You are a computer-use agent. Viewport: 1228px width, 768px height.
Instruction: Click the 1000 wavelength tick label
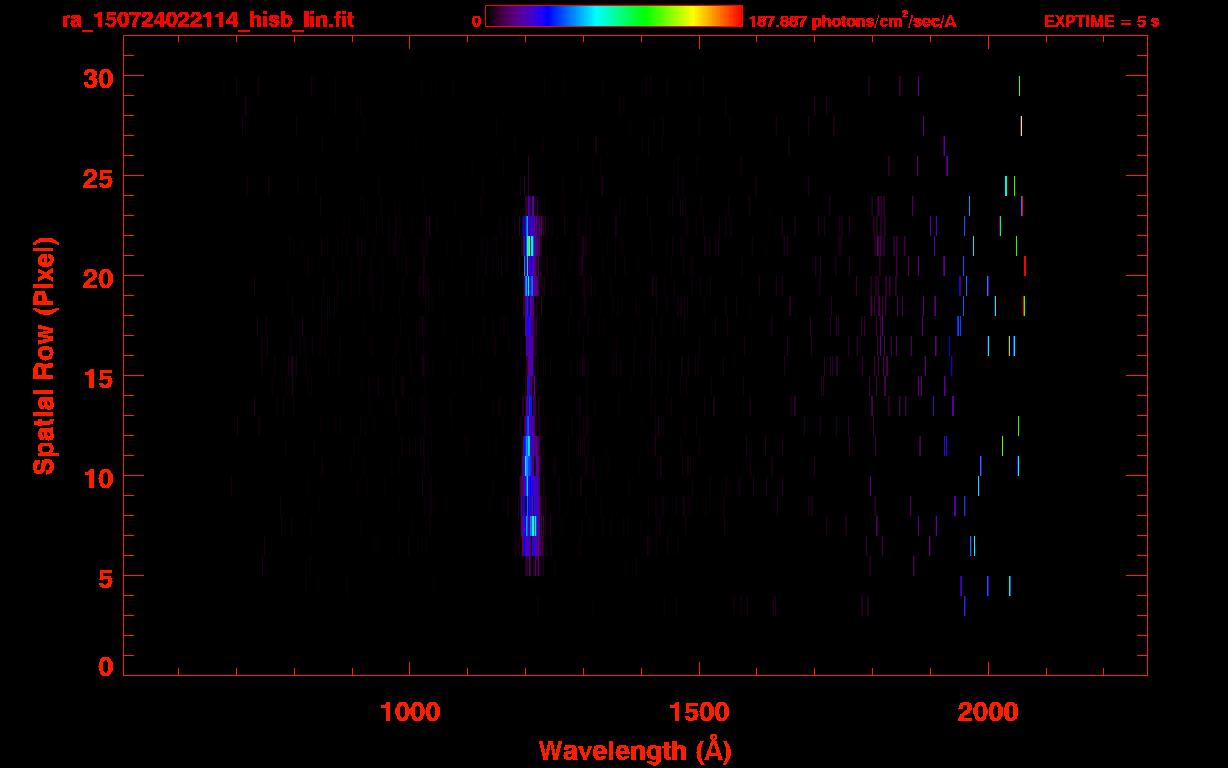[x=409, y=711]
